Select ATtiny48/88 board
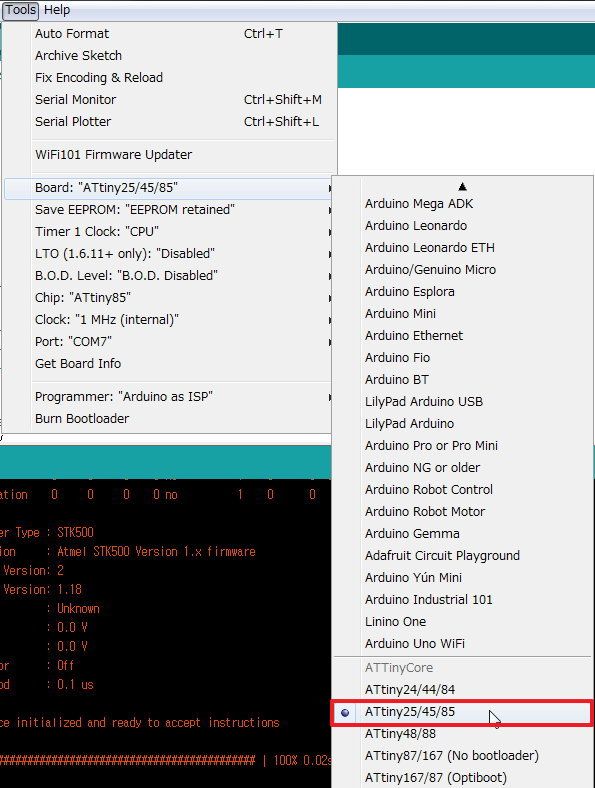 (463, 734)
